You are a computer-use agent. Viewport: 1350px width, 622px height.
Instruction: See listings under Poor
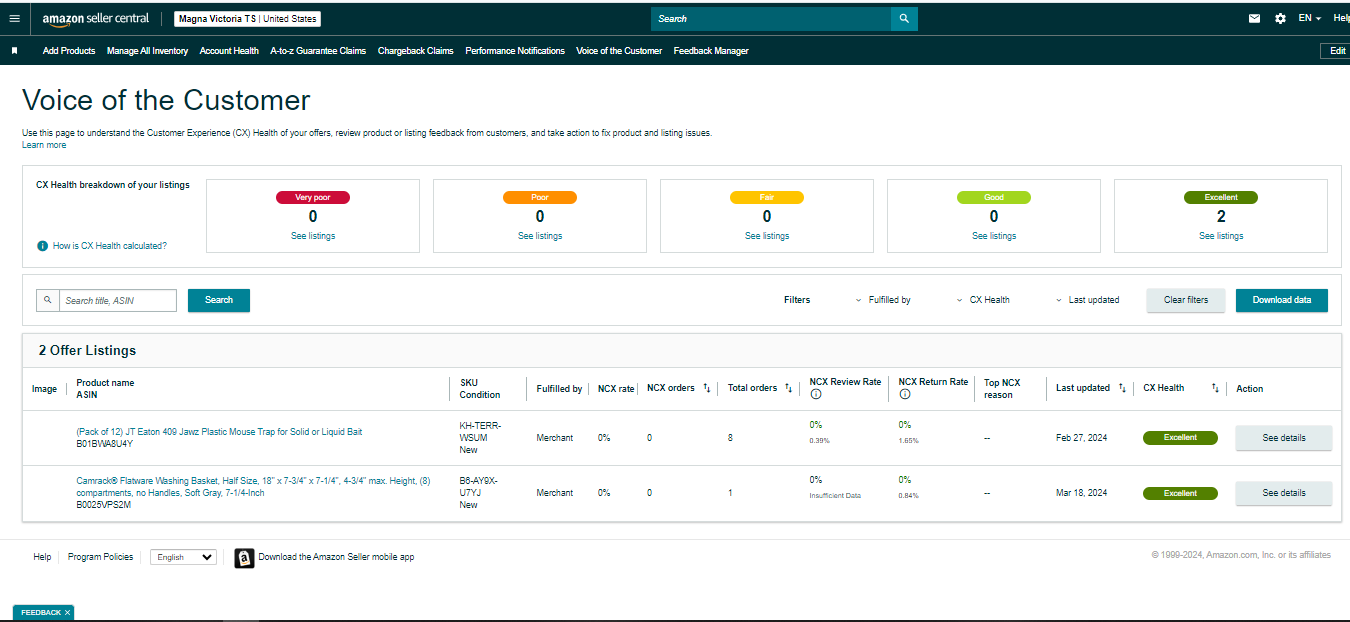[x=540, y=236]
